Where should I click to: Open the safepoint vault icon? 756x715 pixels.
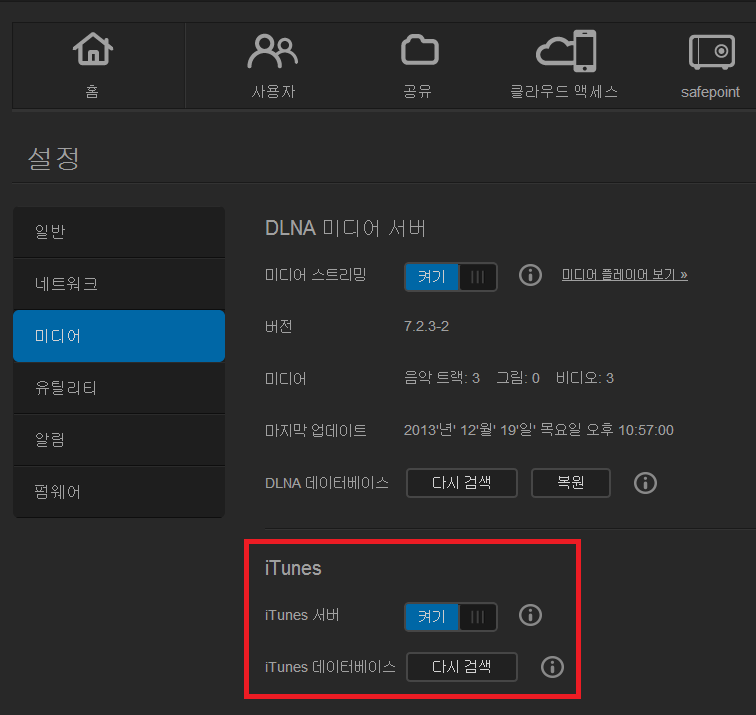[710, 51]
